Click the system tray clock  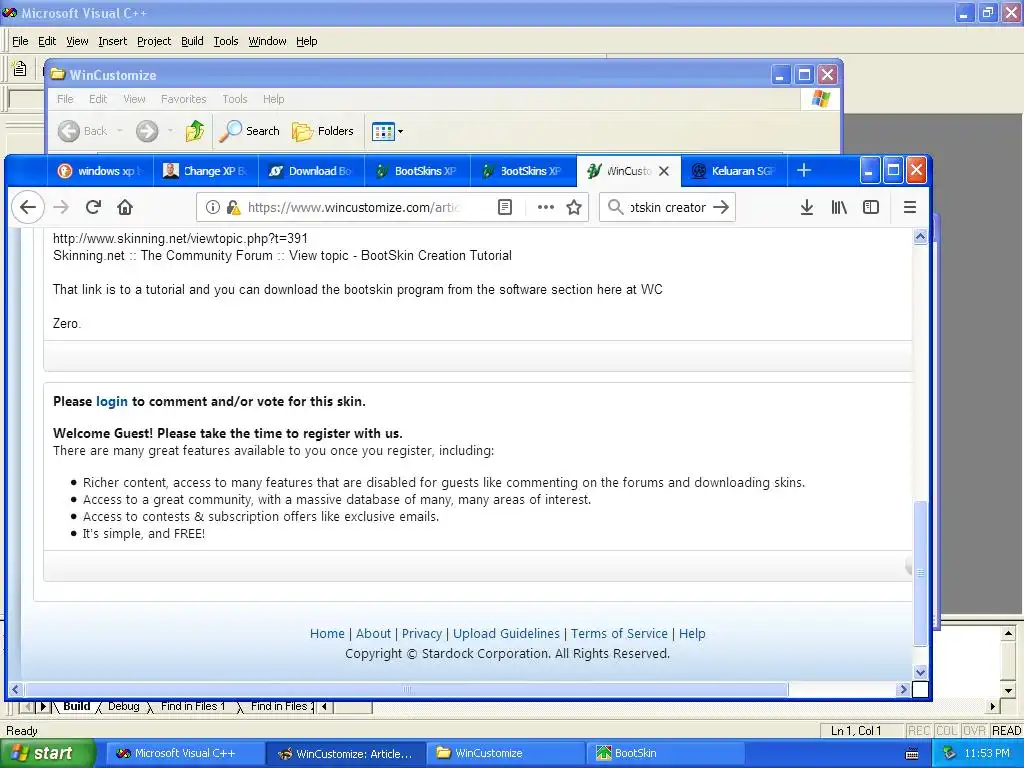[987, 754]
